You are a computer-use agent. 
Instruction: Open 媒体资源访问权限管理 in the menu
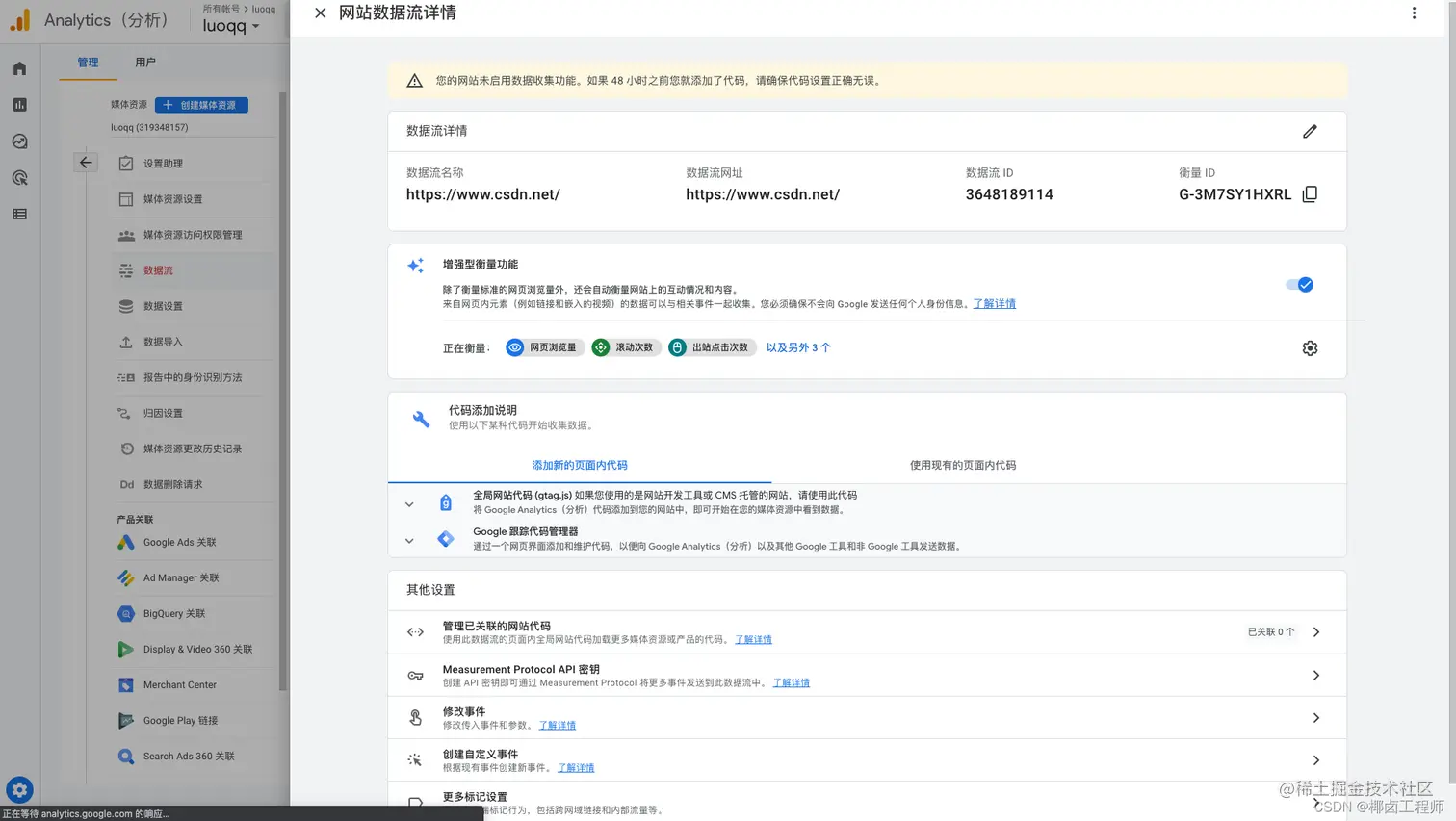[193, 235]
